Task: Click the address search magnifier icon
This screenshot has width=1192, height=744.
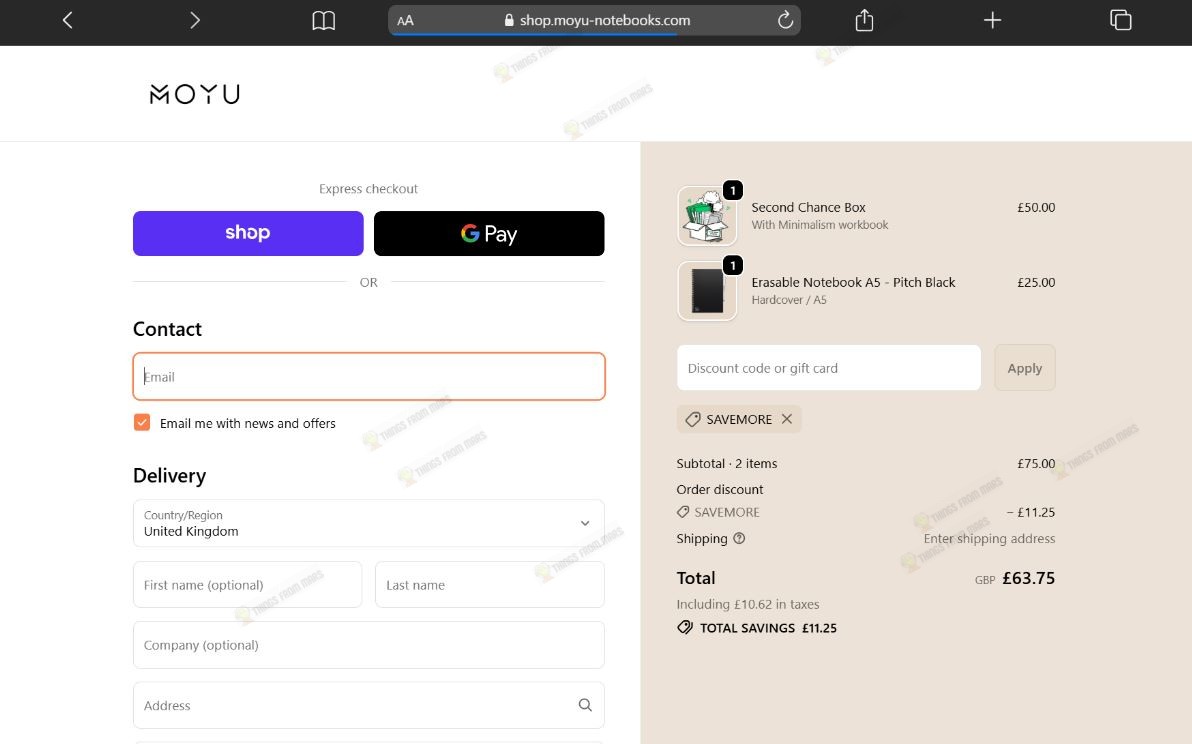Action: (585, 705)
